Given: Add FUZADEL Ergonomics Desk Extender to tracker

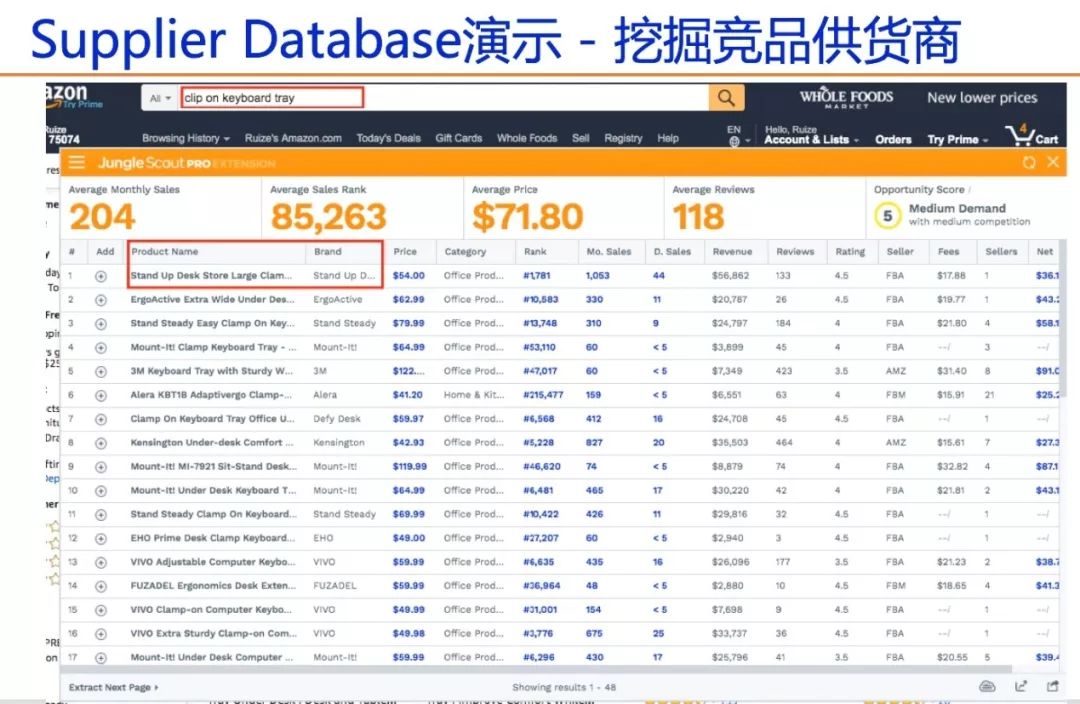Looking at the screenshot, I should 101,586.
